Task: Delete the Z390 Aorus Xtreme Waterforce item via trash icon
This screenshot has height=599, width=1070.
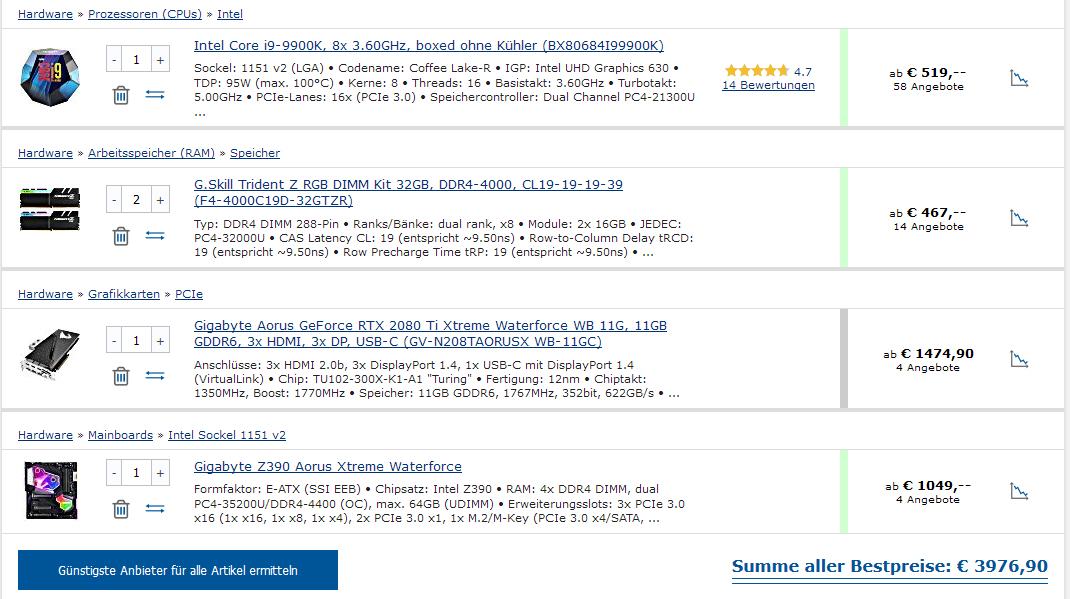Action: [121, 509]
